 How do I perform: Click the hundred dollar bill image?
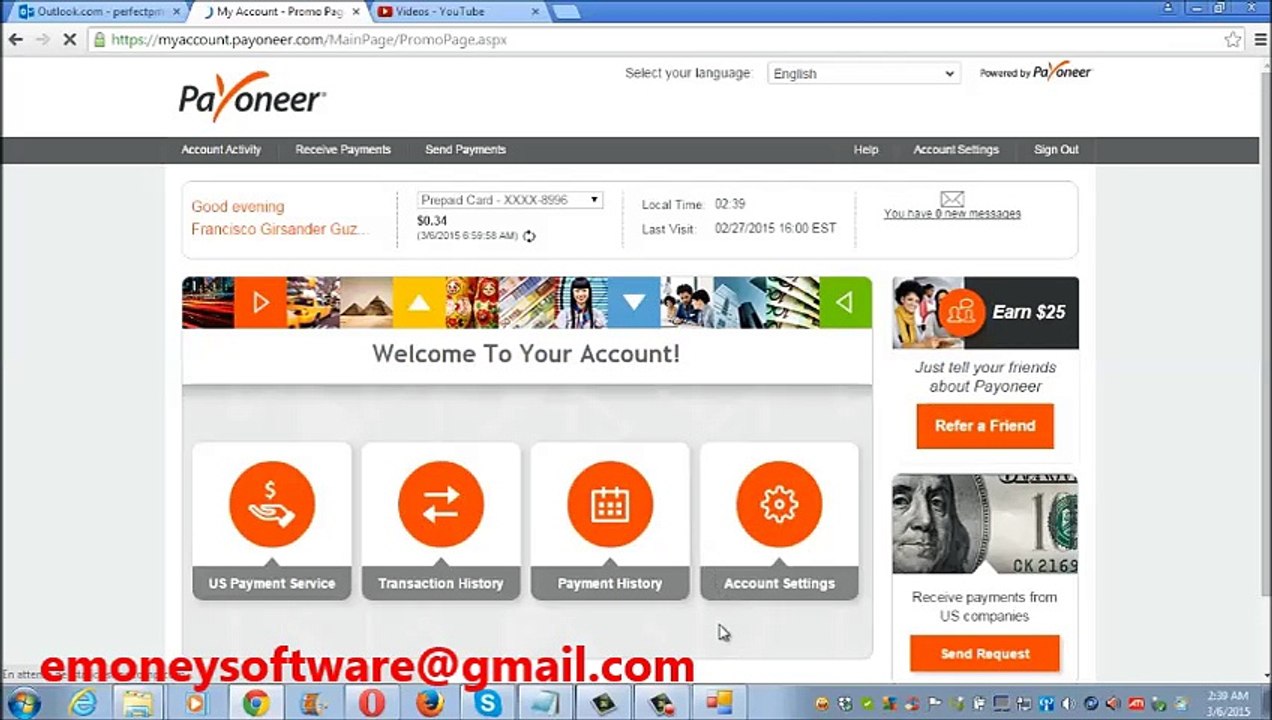(x=985, y=525)
